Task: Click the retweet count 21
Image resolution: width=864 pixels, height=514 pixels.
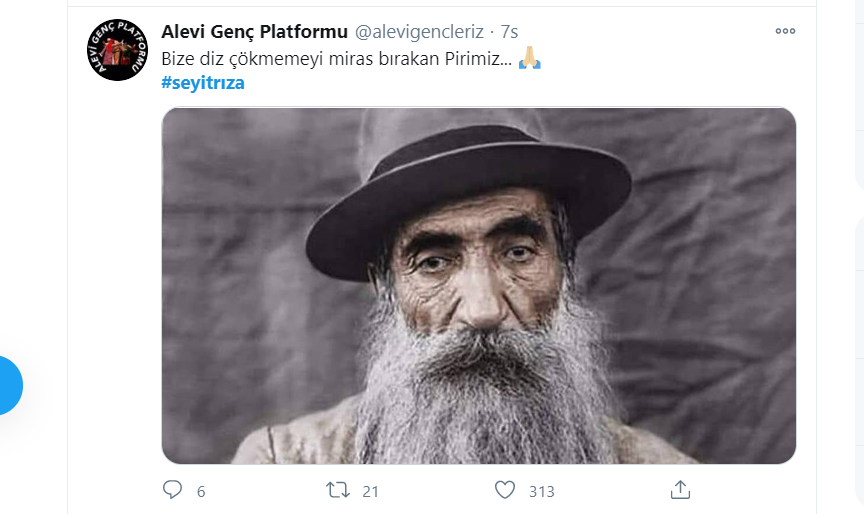Action: [x=371, y=491]
